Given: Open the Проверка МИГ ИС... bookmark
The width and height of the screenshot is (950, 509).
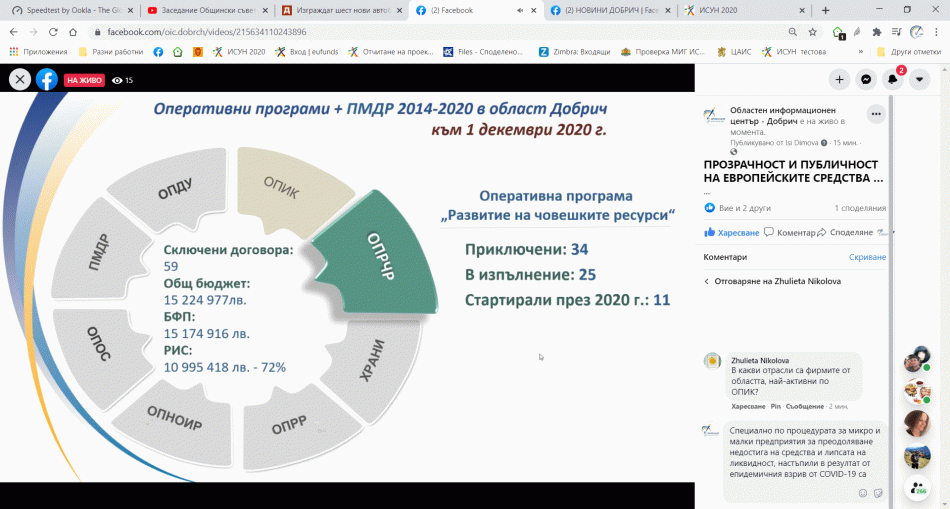Looking at the screenshot, I should (x=664, y=52).
